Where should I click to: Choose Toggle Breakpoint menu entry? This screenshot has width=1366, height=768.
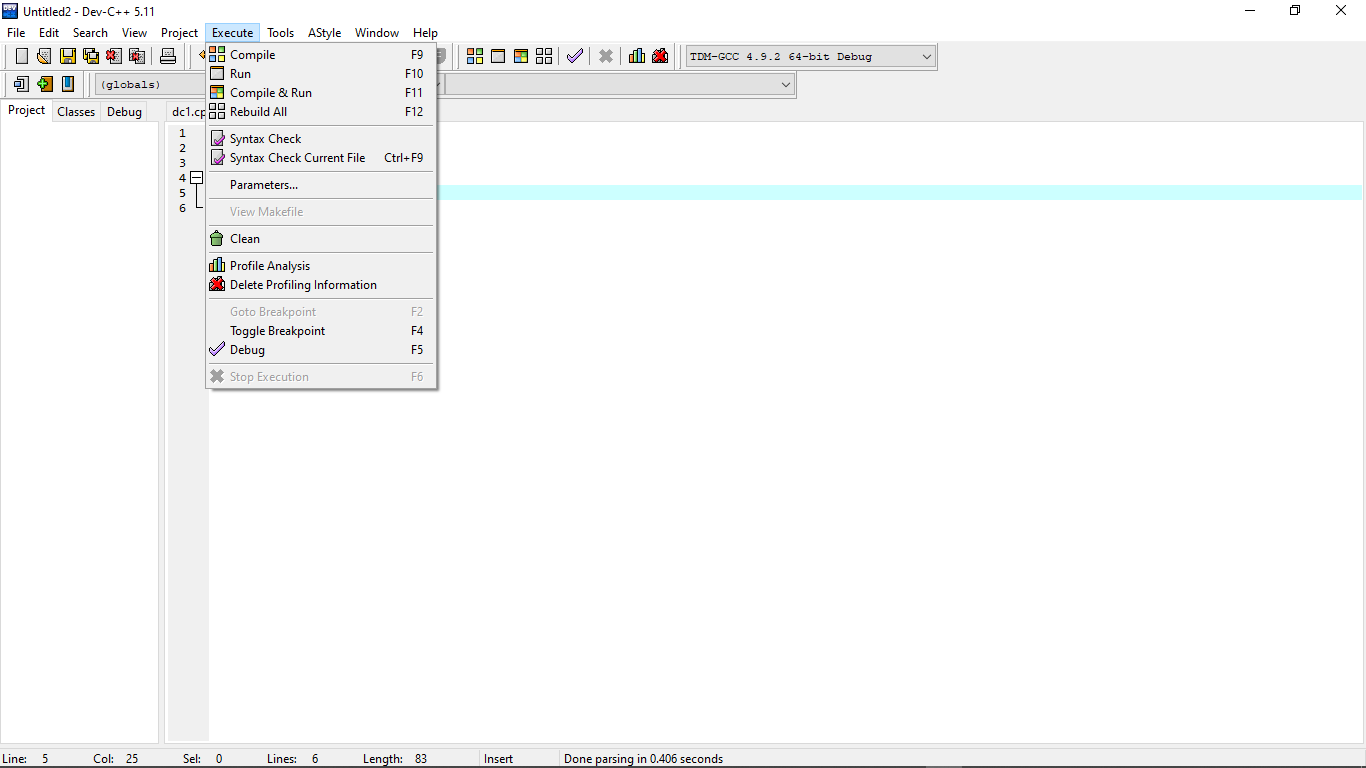point(320,331)
